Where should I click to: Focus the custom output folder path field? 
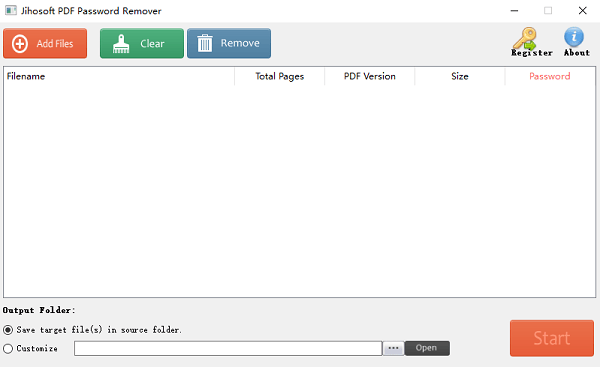228,348
